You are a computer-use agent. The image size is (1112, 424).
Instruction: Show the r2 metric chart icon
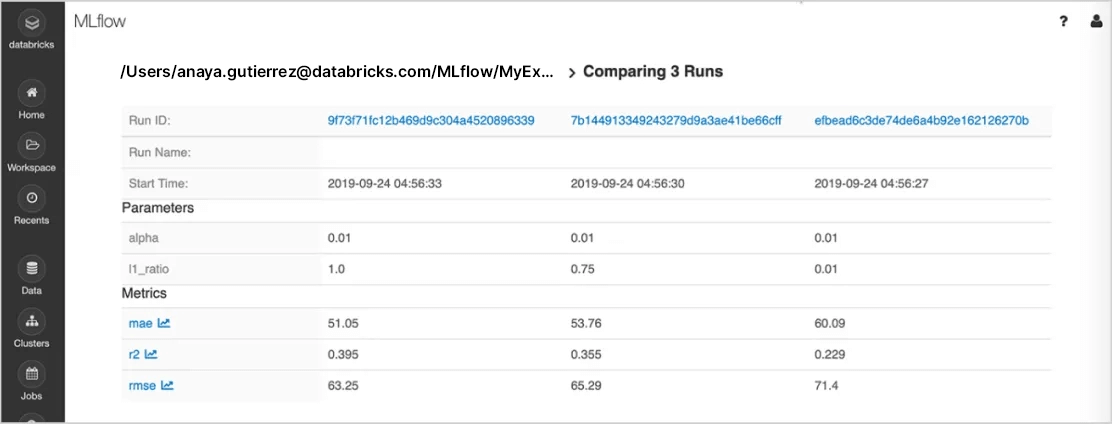tap(151, 354)
